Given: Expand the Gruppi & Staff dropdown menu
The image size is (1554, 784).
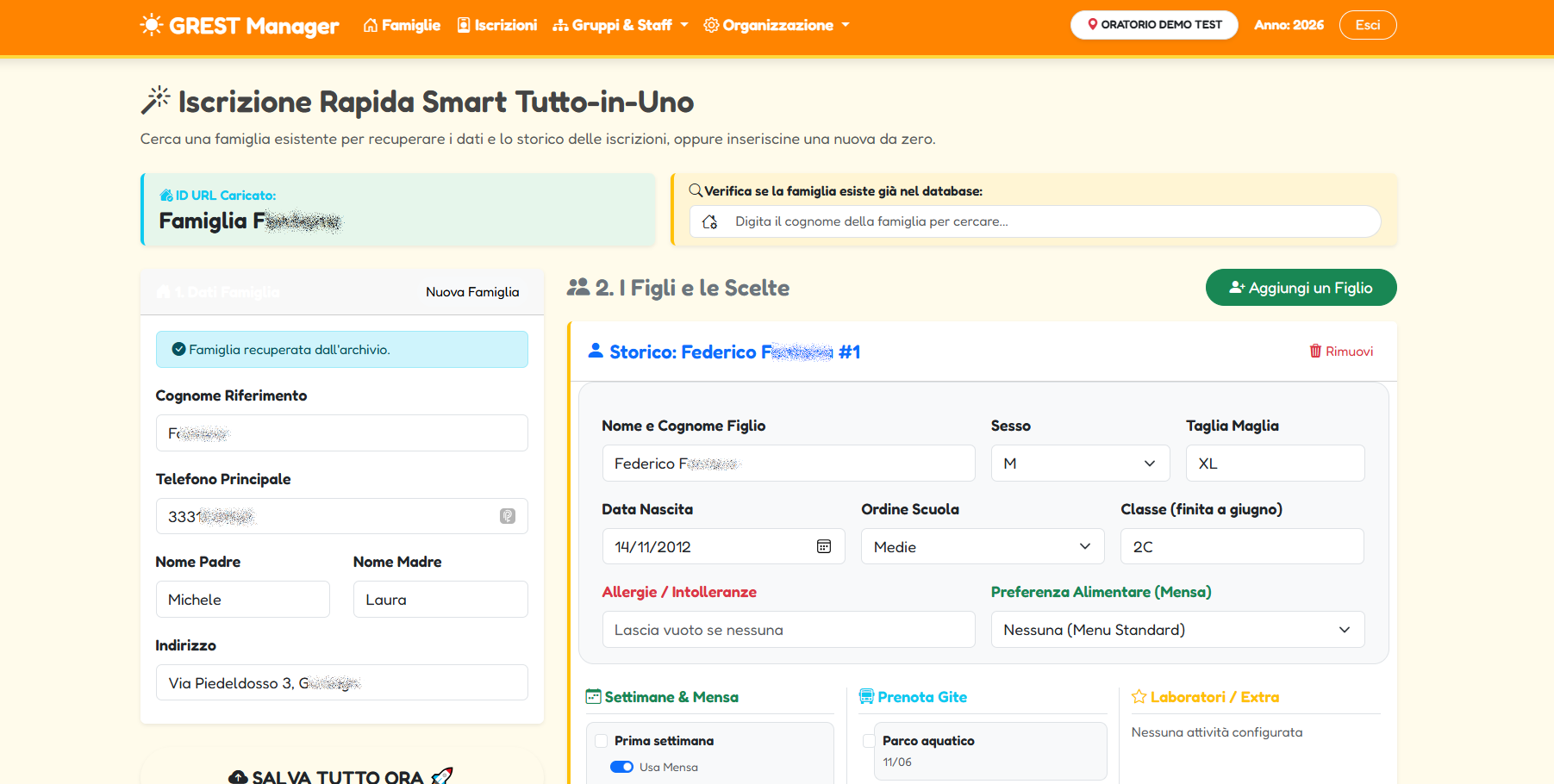Looking at the screenshot, I should (x=621, y=25).
